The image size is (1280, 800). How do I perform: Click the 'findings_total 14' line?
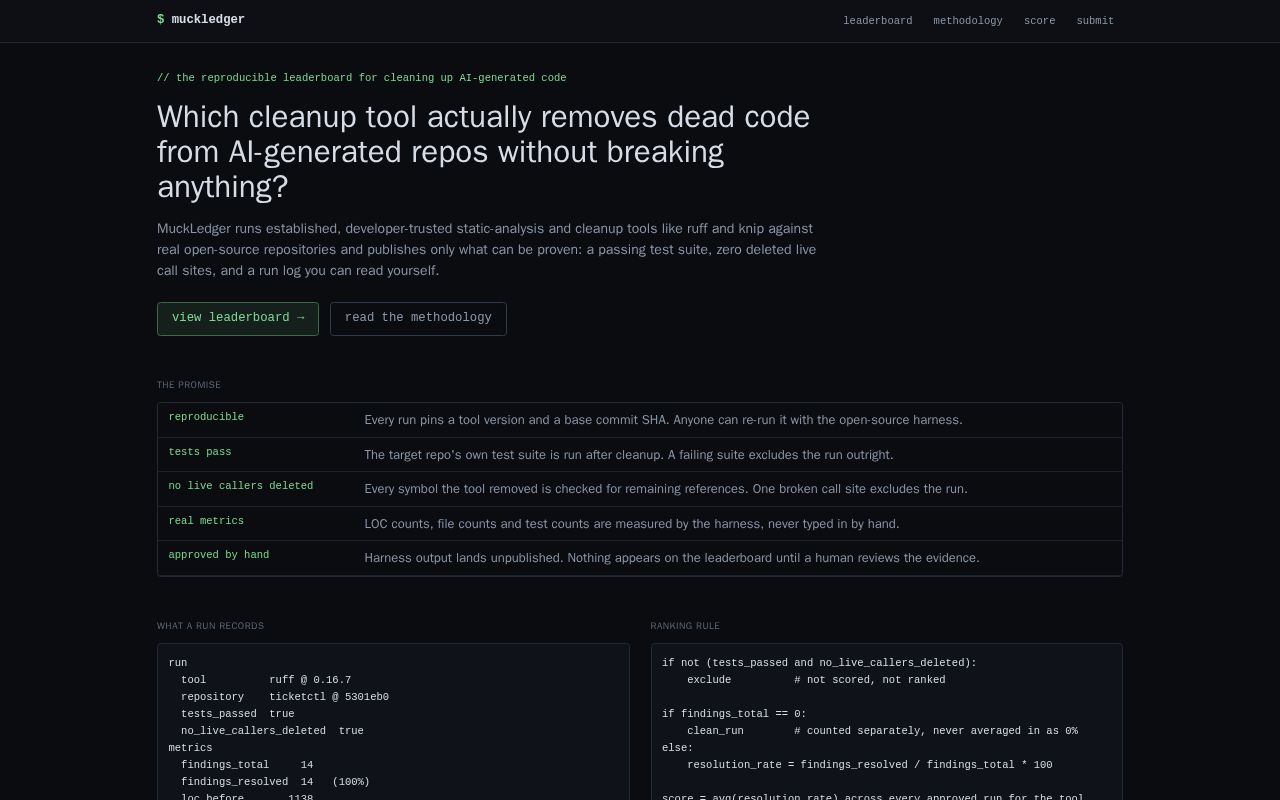point(247,765)
